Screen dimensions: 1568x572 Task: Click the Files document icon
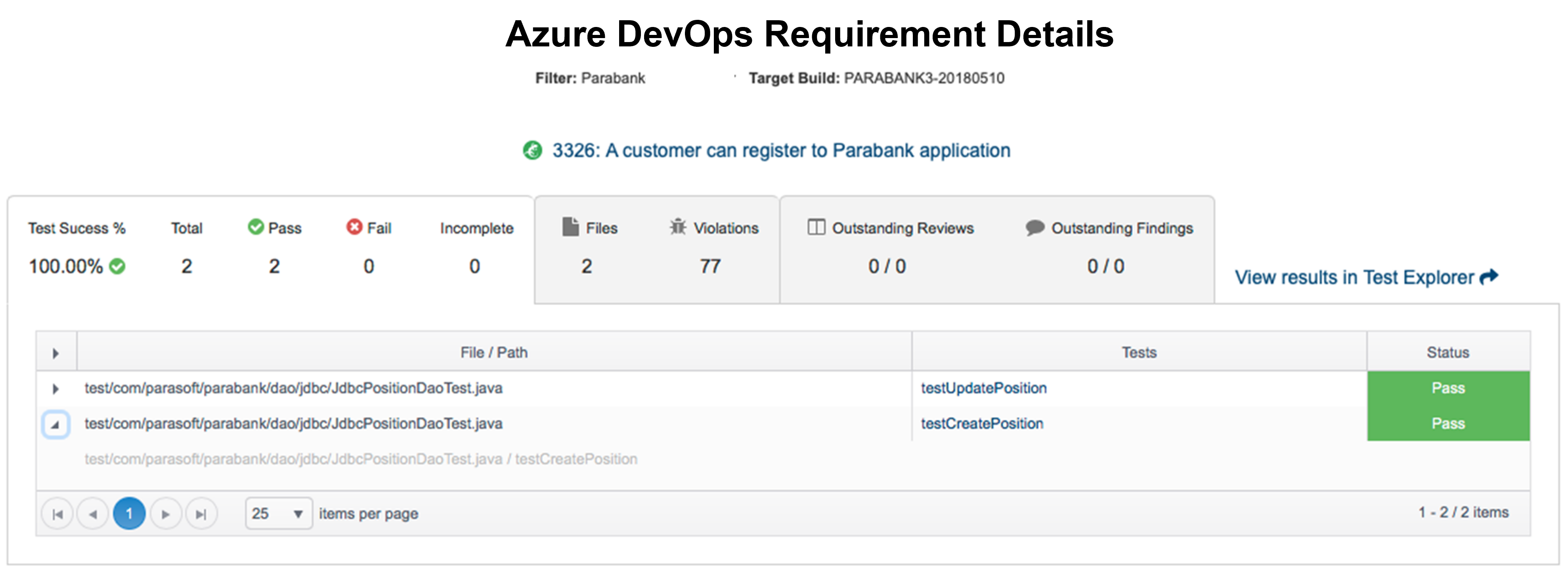pos(570,226)
